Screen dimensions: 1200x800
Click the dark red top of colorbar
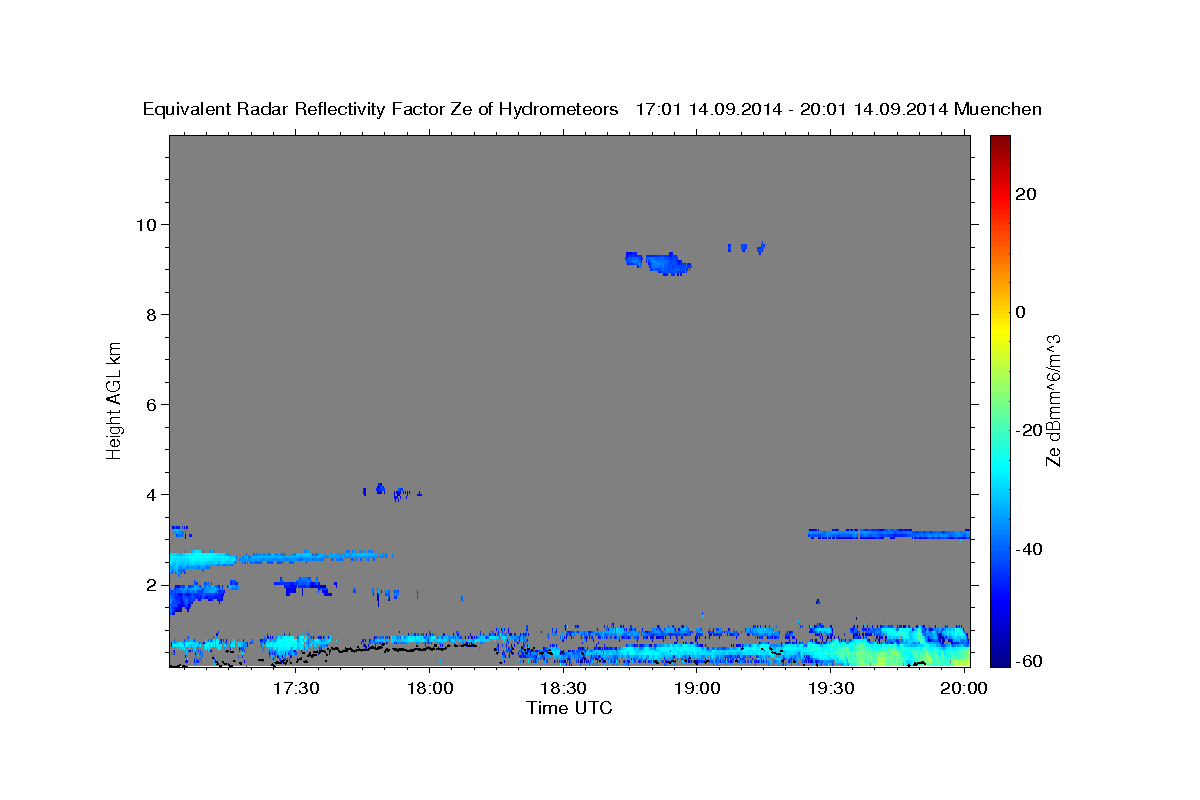coord(1000,143)
